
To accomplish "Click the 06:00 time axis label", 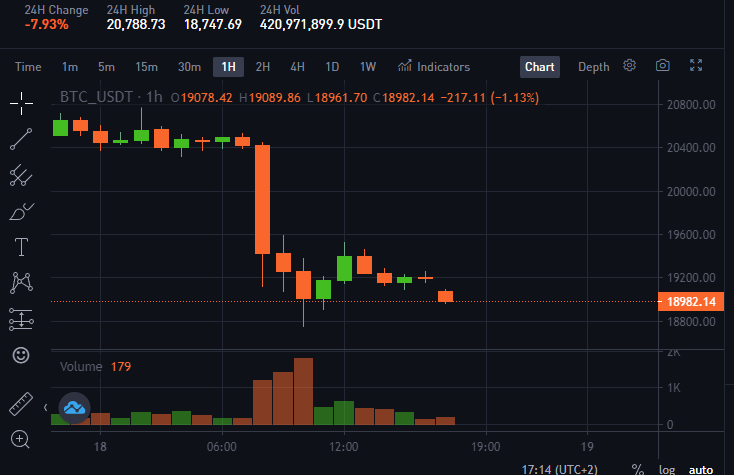I will point(222,447).
